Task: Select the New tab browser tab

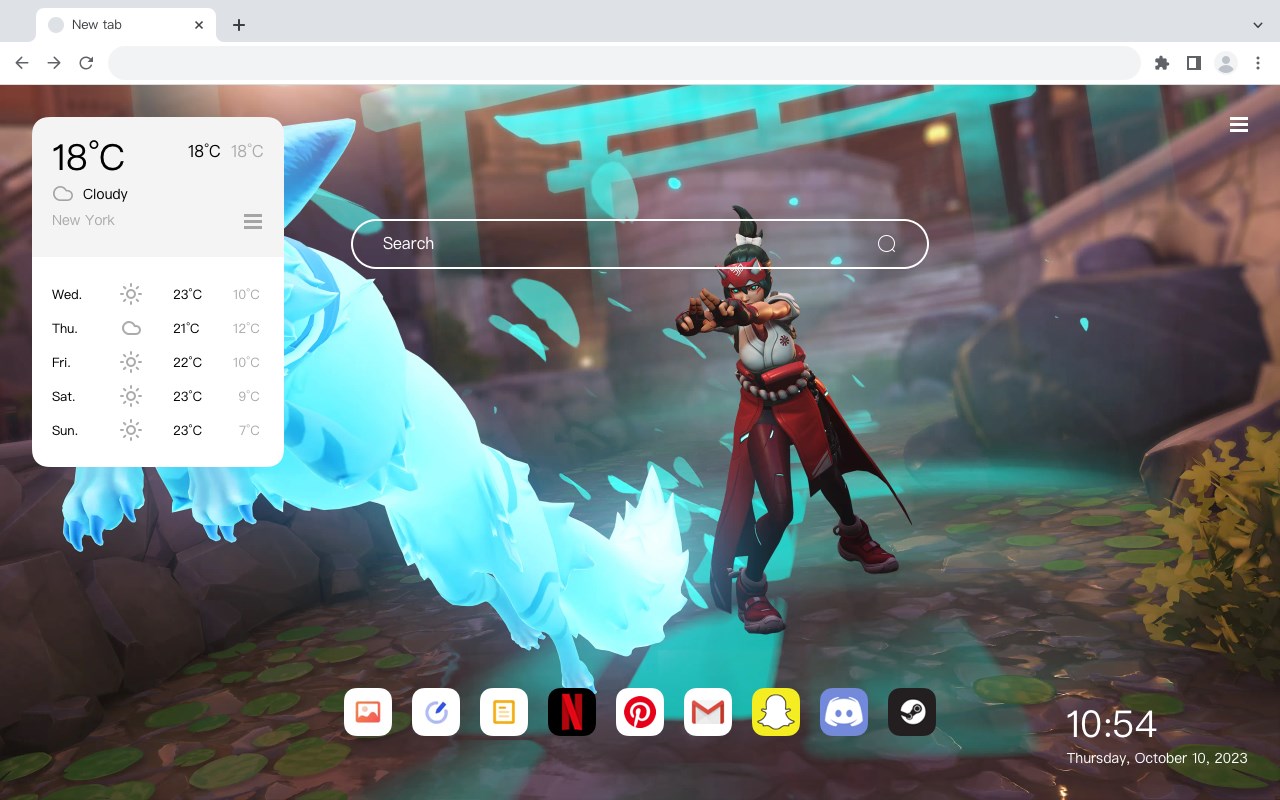Action: (x=126, y=25)
